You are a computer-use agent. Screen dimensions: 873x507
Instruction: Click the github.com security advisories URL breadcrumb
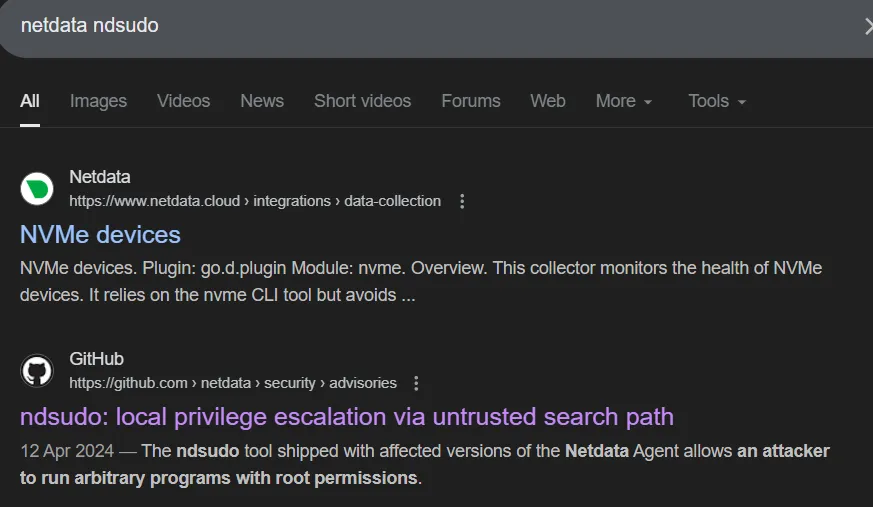(x=233, y=383)
